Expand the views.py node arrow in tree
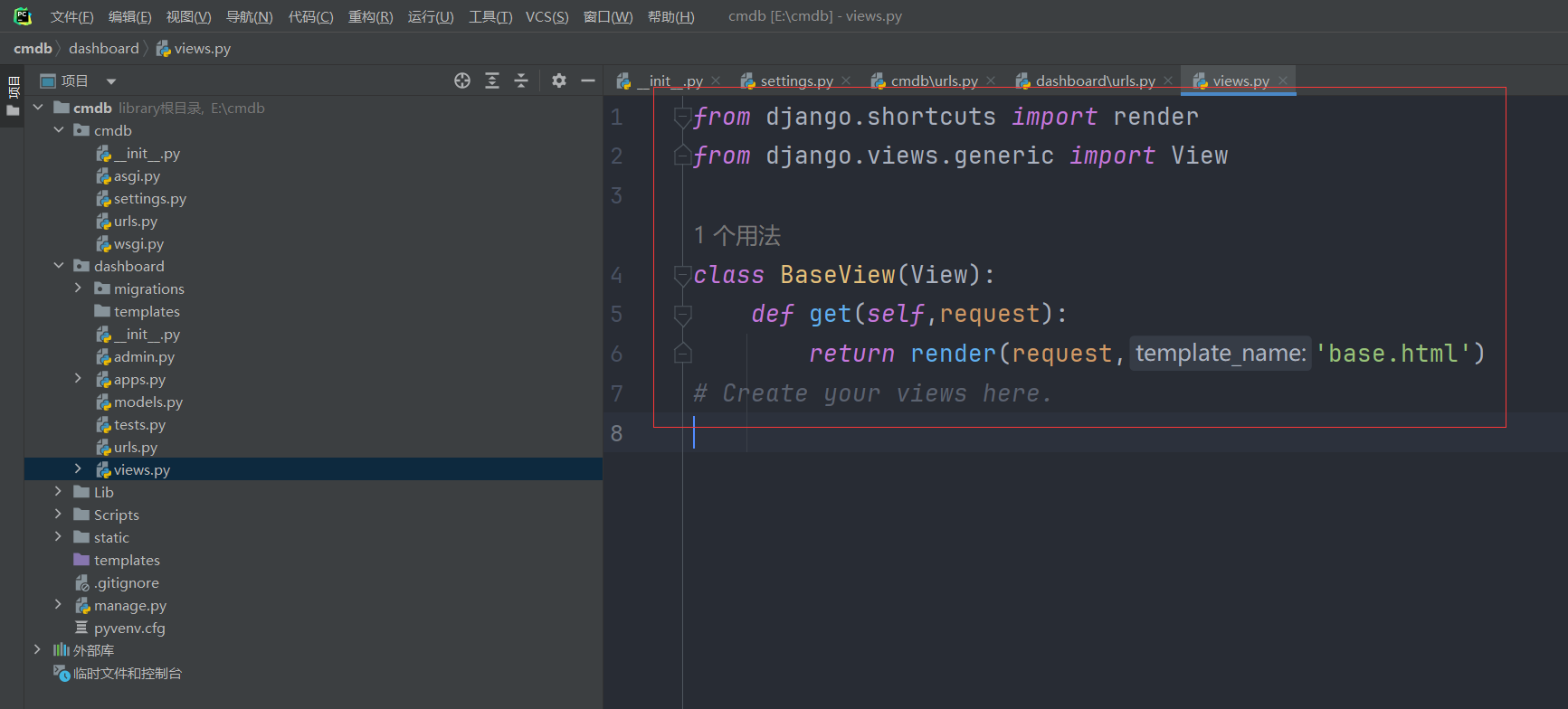Image resolution: width=1568 pixels, height=709 pixels. tap(79, 469)
